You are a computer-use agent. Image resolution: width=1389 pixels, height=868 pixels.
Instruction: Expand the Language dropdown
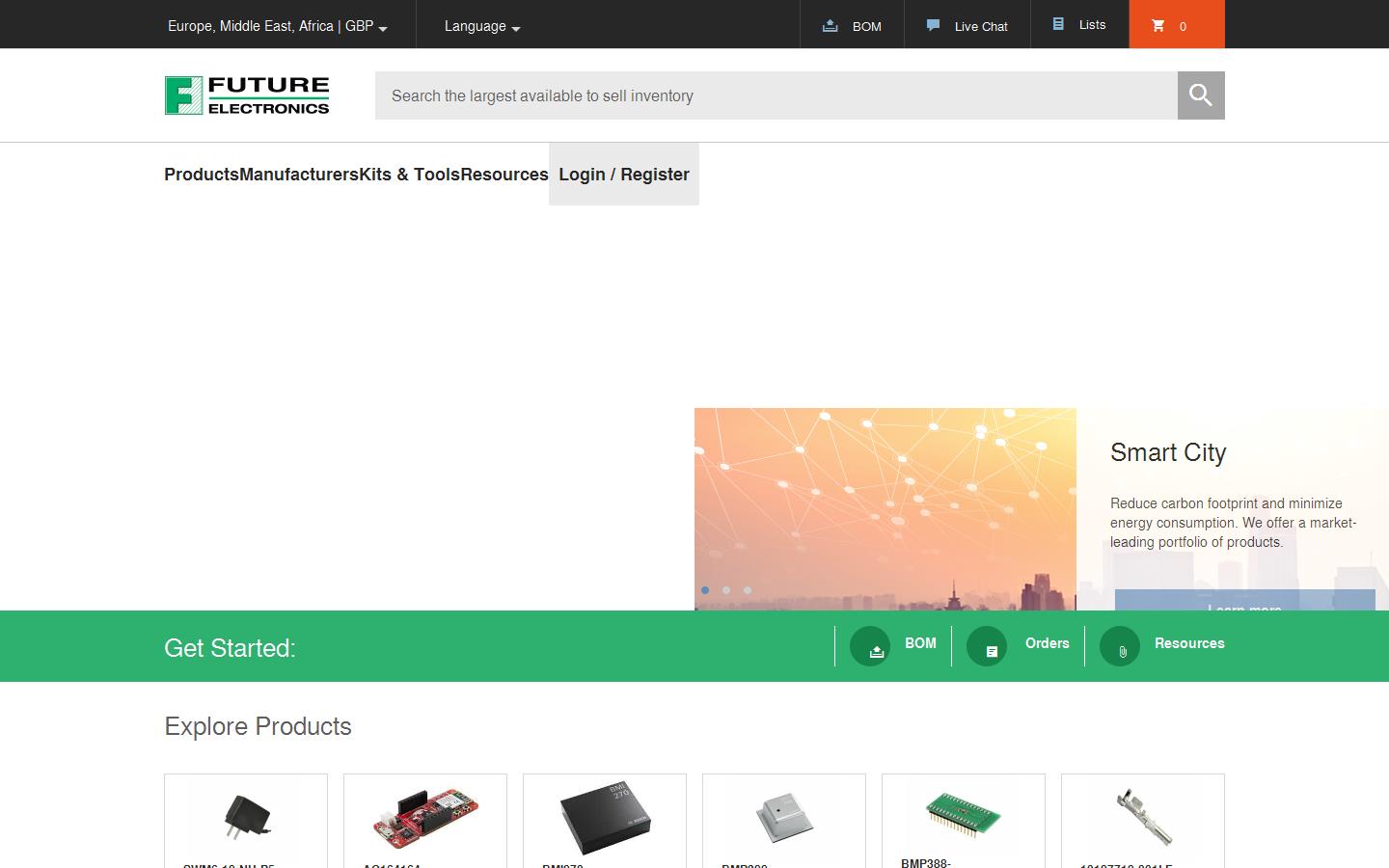tap(481, 26)
